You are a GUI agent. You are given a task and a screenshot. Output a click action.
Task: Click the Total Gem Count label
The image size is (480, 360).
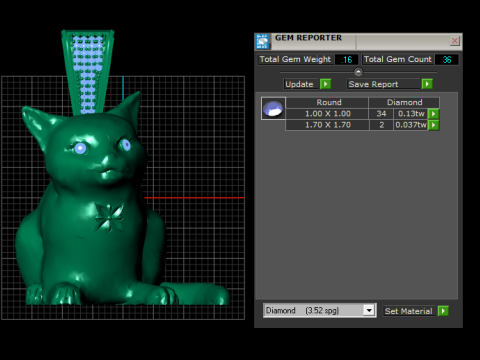tap(398, 59)
